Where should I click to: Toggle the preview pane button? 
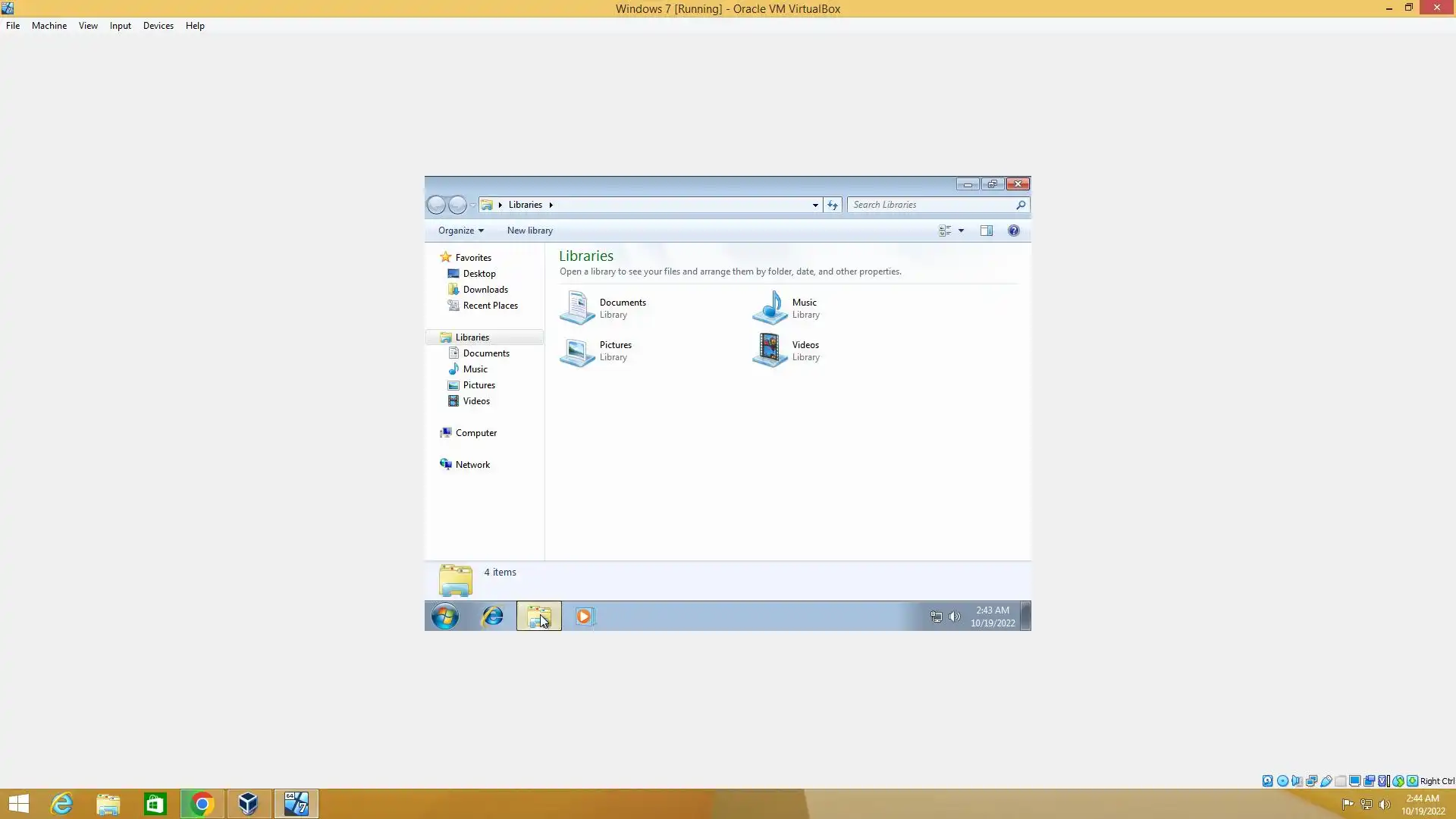click(986, 231)
